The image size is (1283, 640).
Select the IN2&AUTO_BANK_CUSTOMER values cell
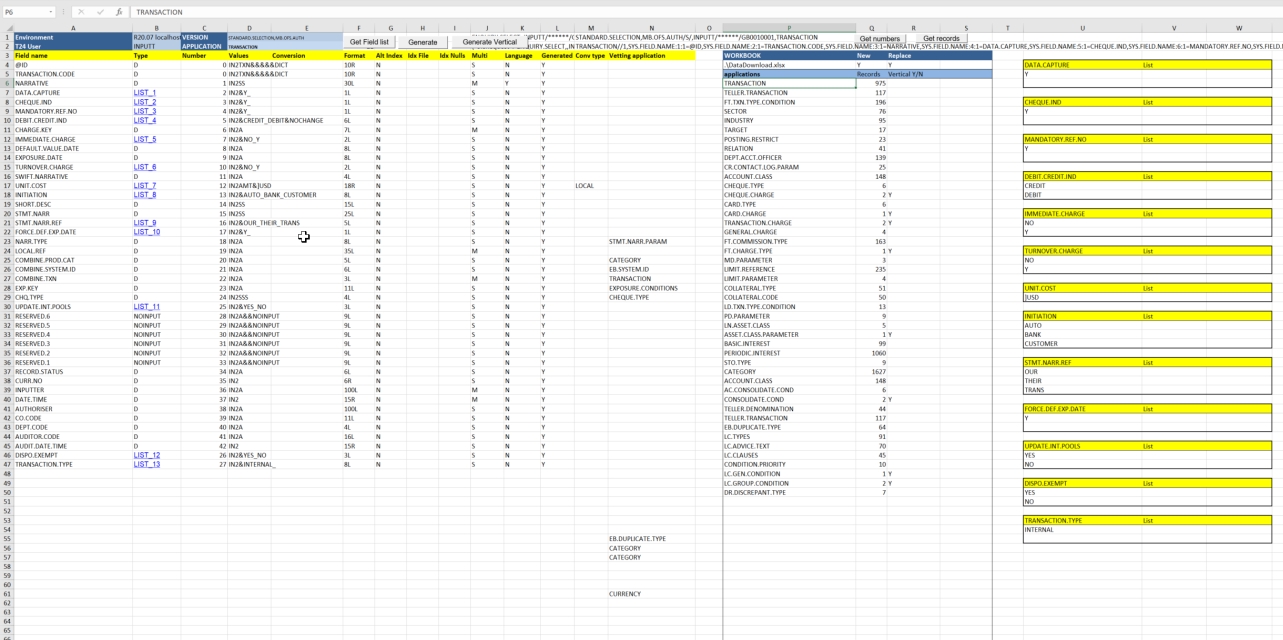point(273,195)
